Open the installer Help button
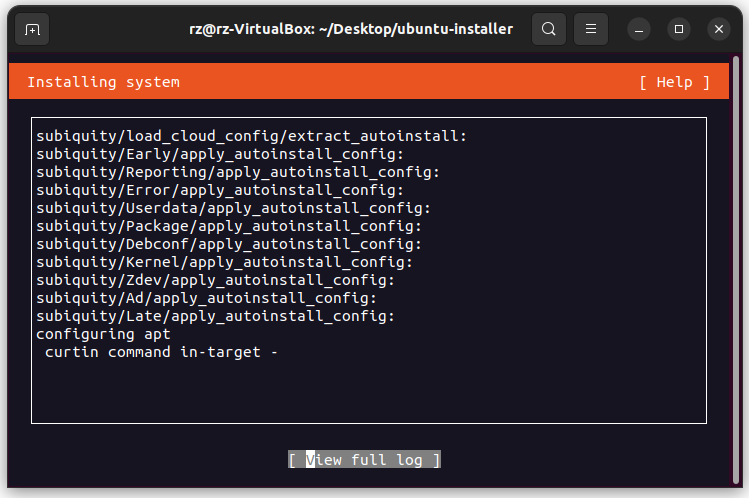 (674, 82)
